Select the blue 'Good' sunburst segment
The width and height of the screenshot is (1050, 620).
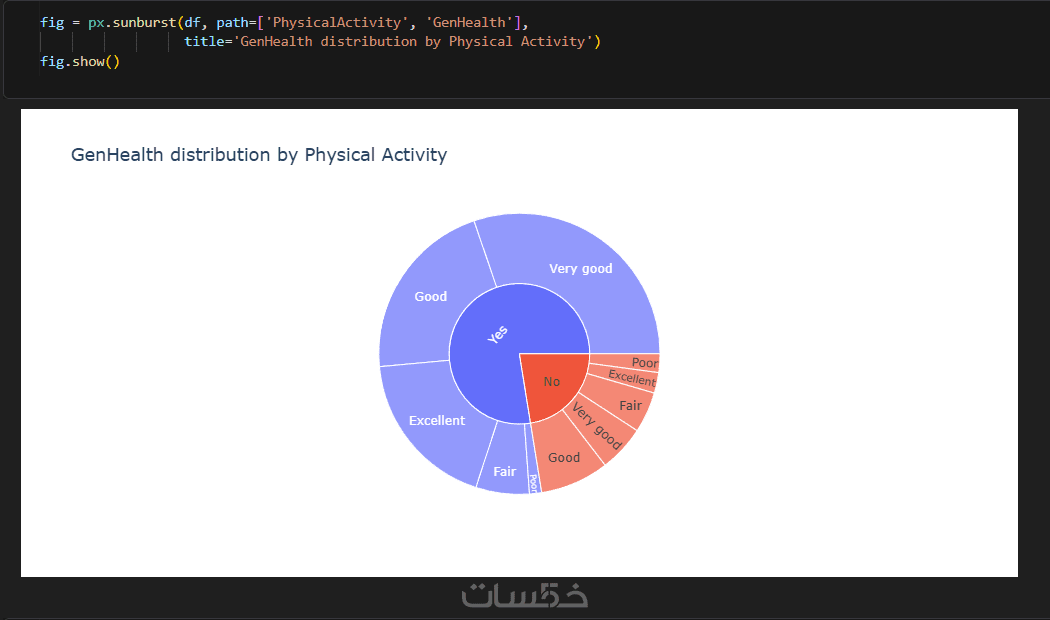coord(431,297)
